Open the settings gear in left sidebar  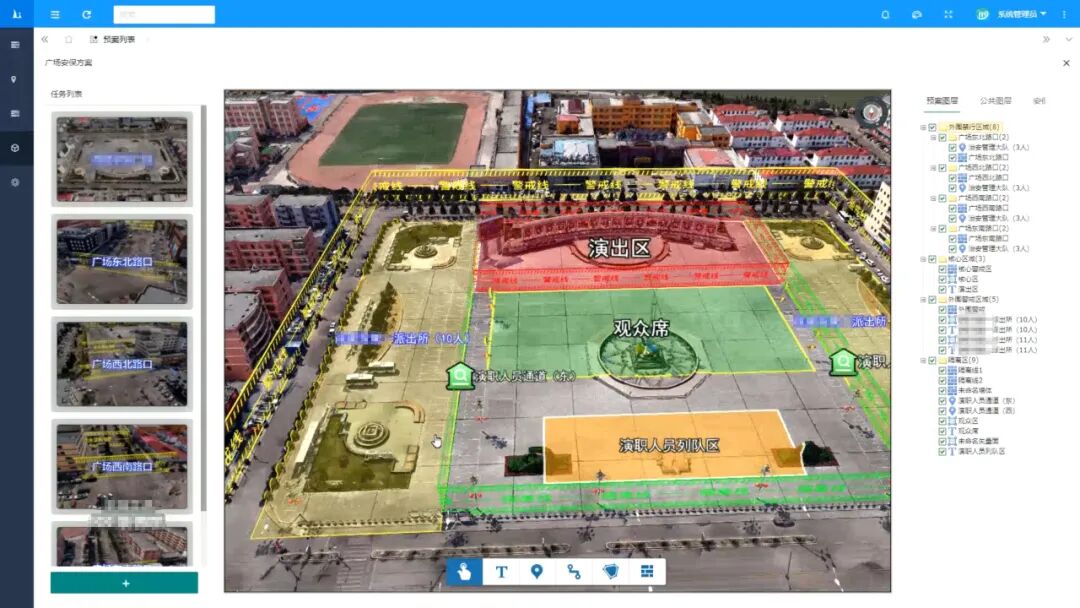click(14, 182)
